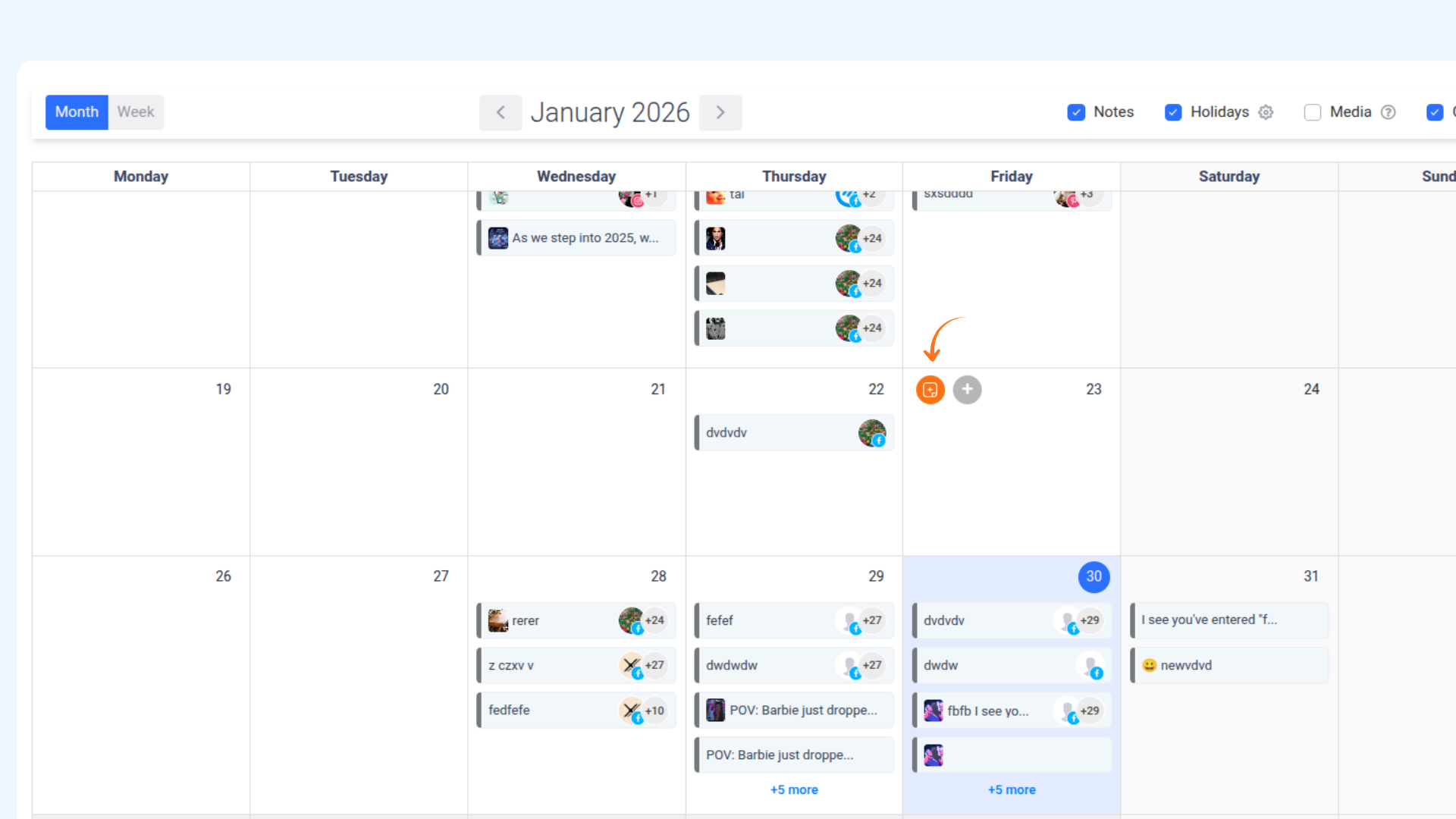Enable the Media checkbox
The width and height of the screenshot is (1456, 819).
tap(1313, 112)
